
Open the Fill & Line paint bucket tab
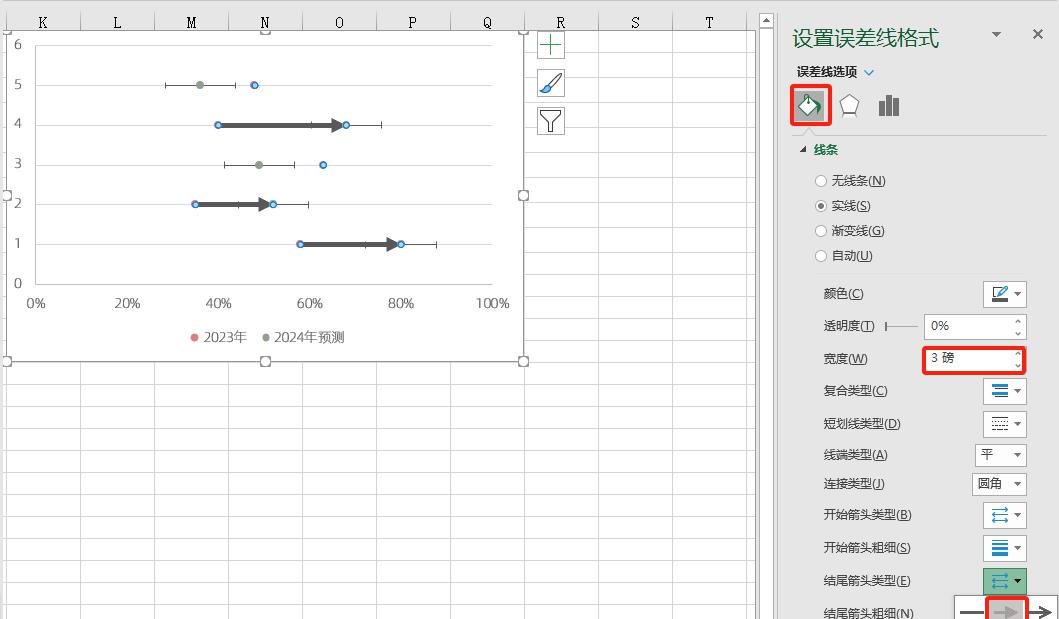click(810, 105)
